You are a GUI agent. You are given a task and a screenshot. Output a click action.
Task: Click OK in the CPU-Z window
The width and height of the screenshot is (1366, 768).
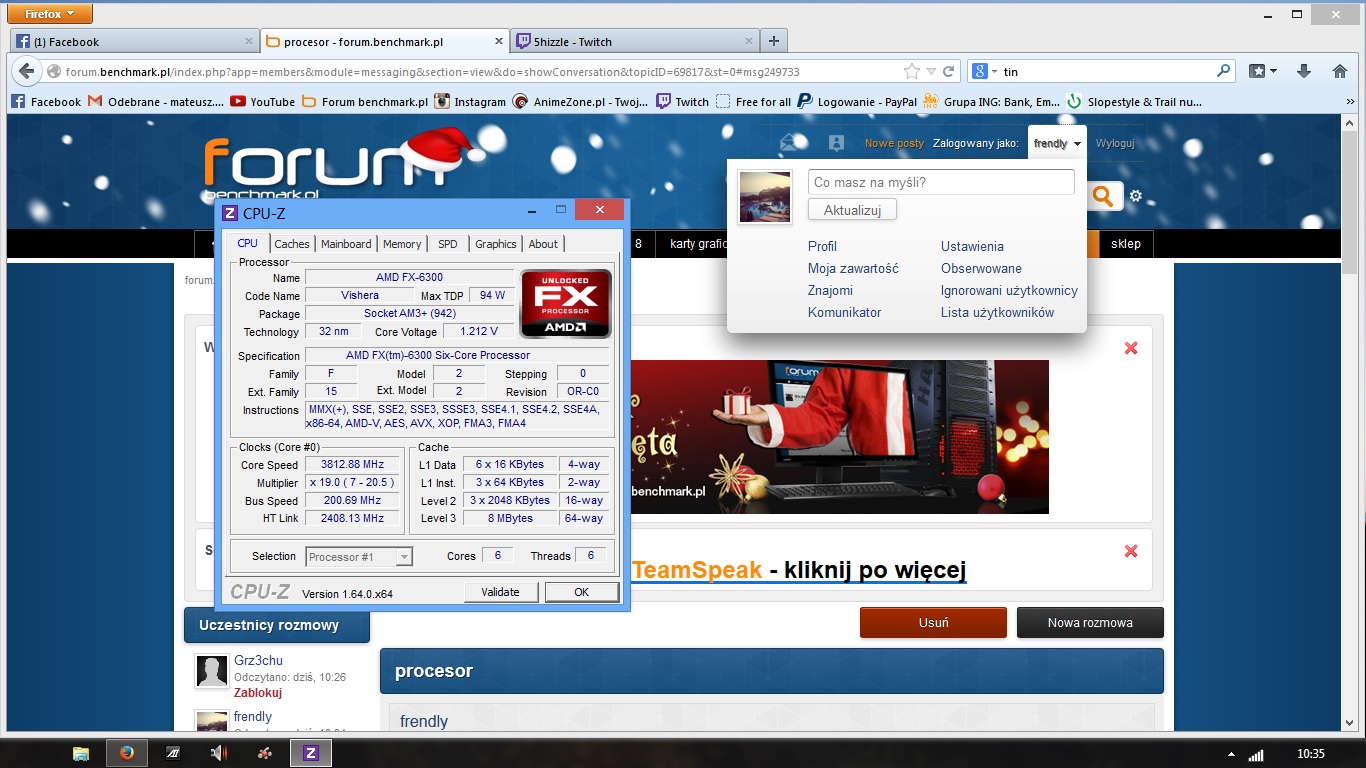582,592
